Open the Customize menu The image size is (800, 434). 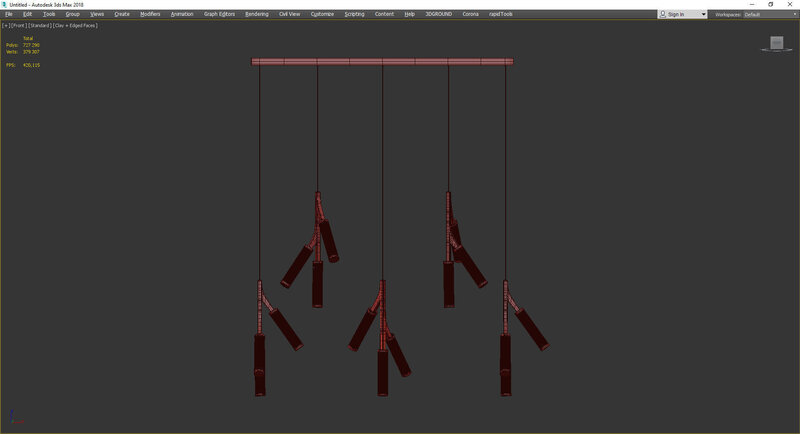click(322, 14)
